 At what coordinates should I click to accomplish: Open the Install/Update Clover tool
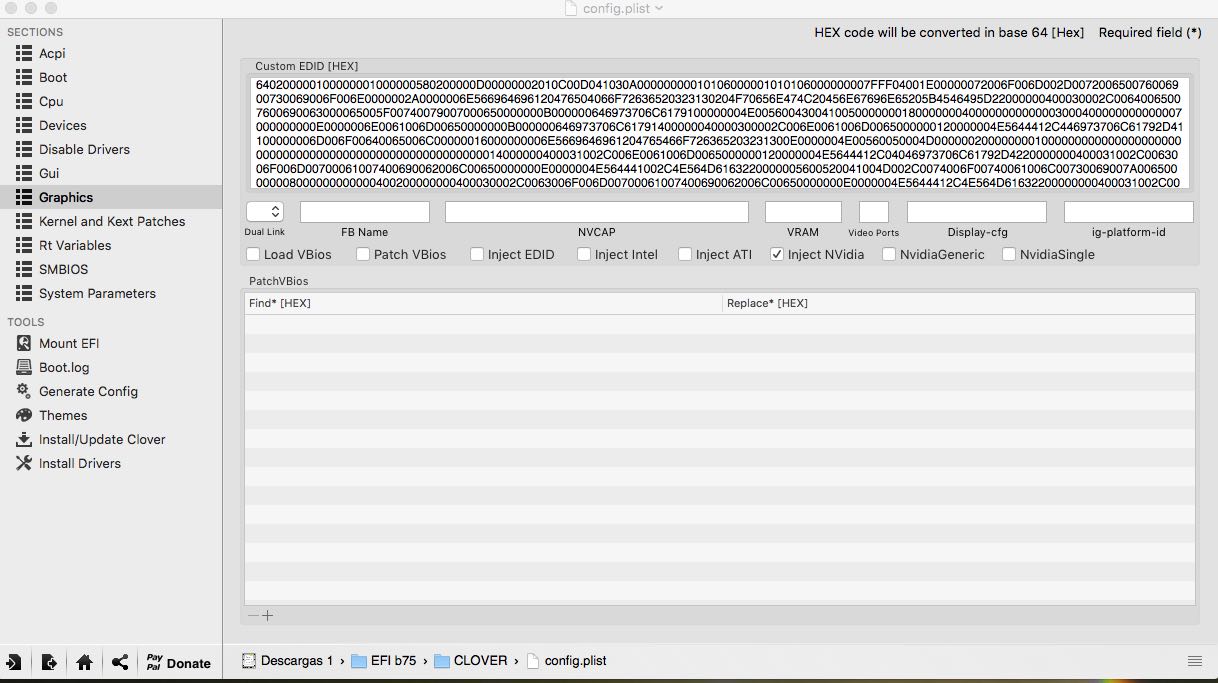[x=102, y=439]
